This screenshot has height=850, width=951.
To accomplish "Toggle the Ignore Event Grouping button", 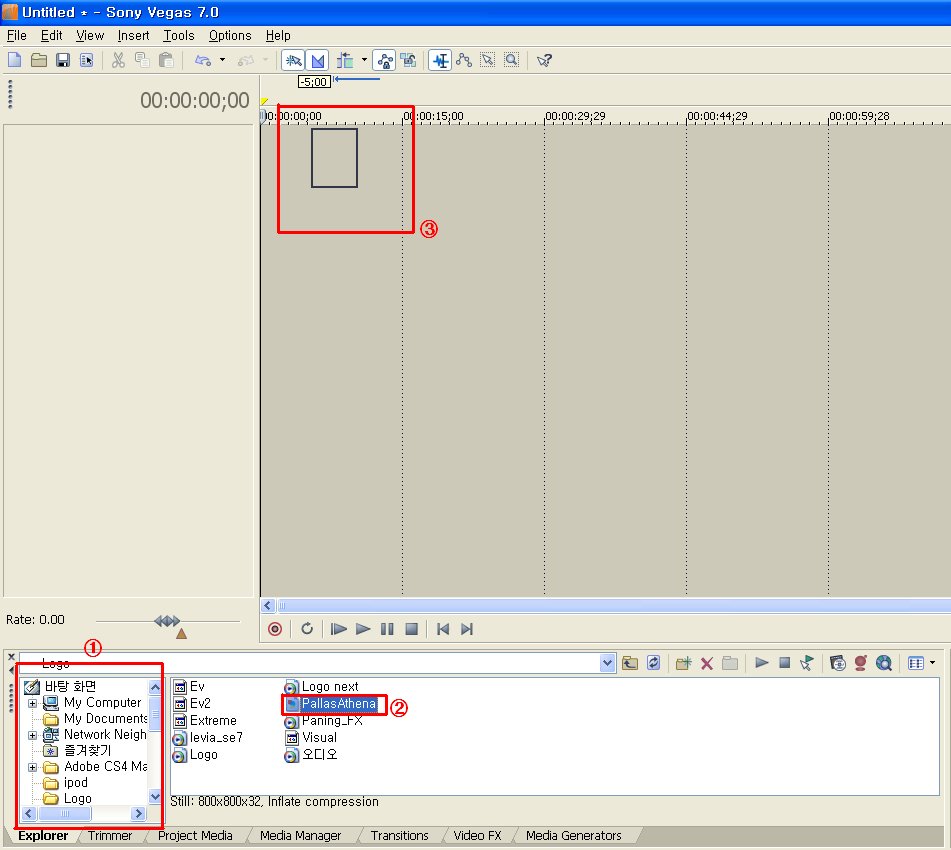I will tap(408, 60).
